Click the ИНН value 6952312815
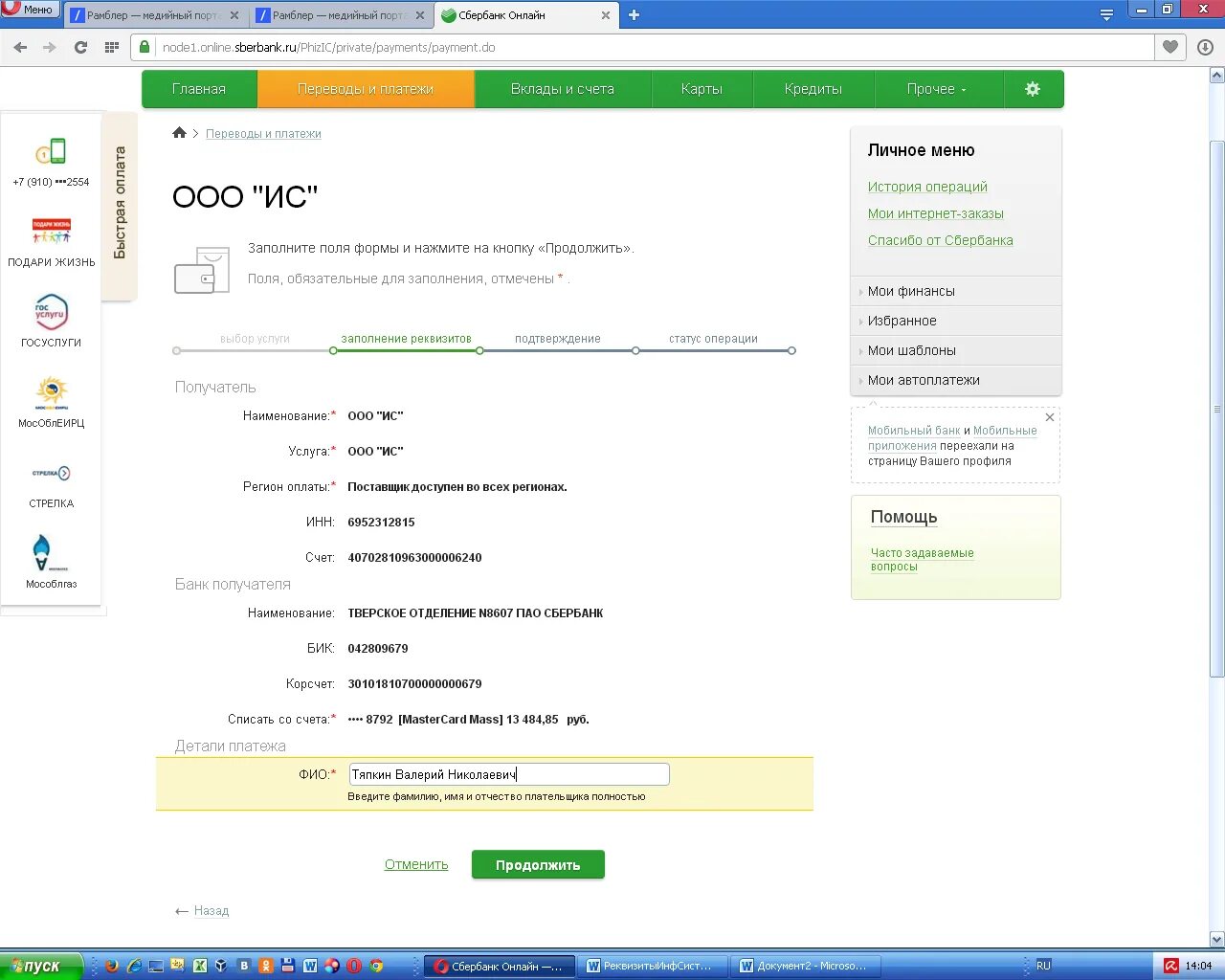Image resolution: width=1225 pixels, height=980 pixels. tap(381, 522)
